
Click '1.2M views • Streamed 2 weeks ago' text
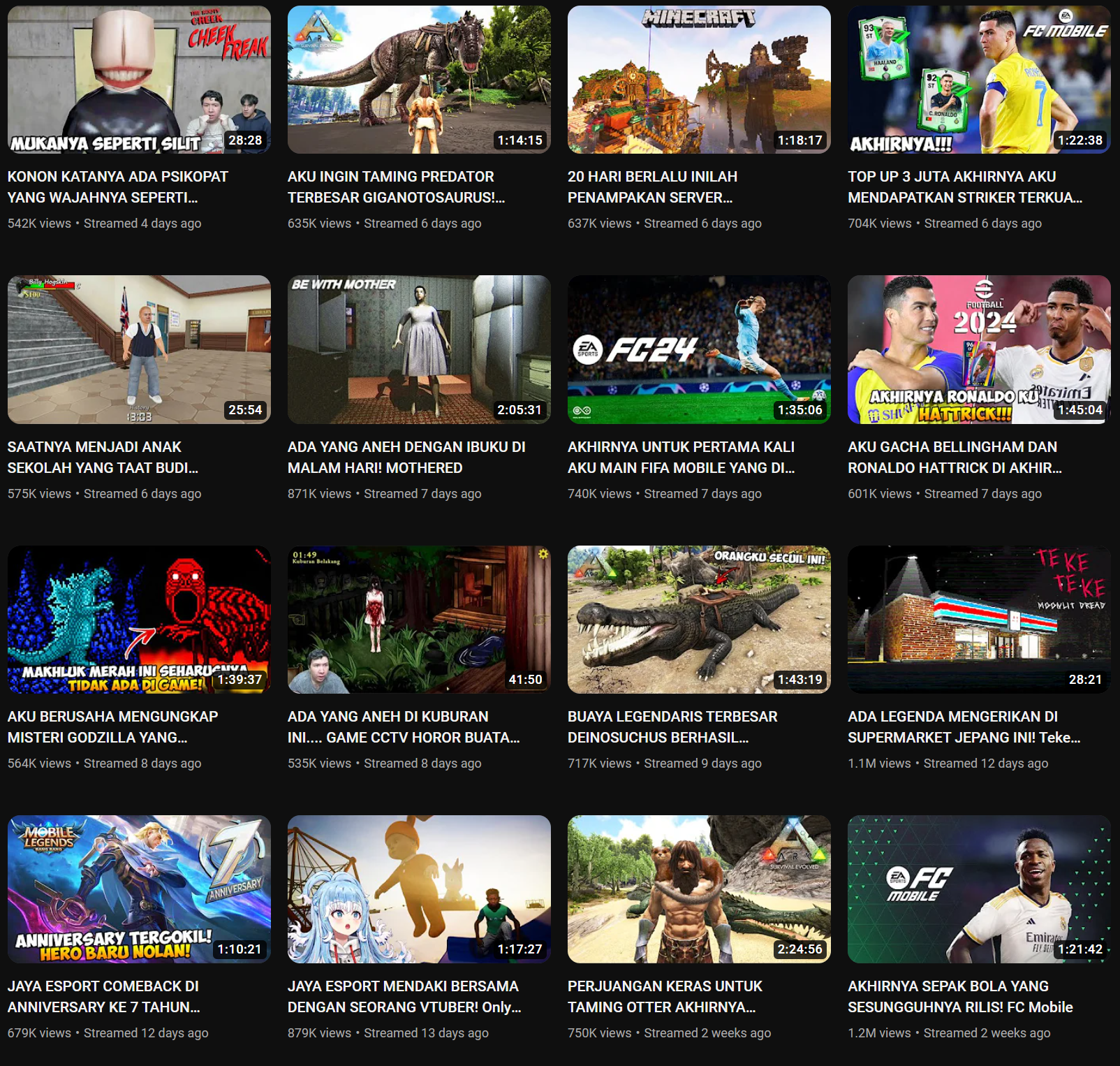click(x=949, y=1033)
